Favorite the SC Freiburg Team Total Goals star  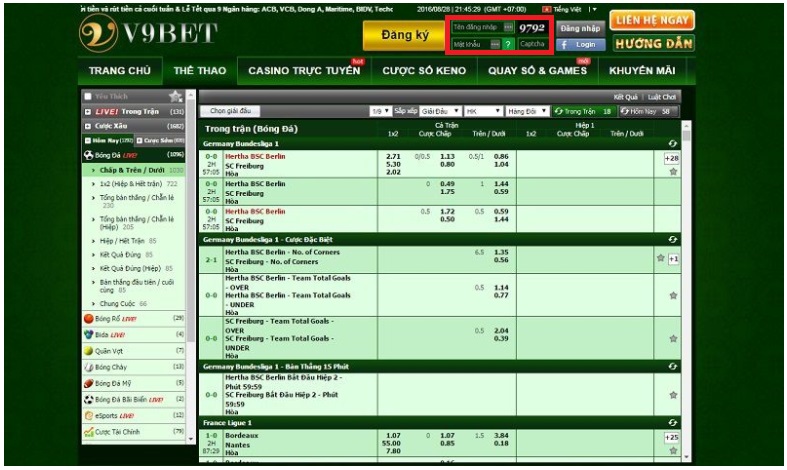pyautogui.click(x=673, y=339)
